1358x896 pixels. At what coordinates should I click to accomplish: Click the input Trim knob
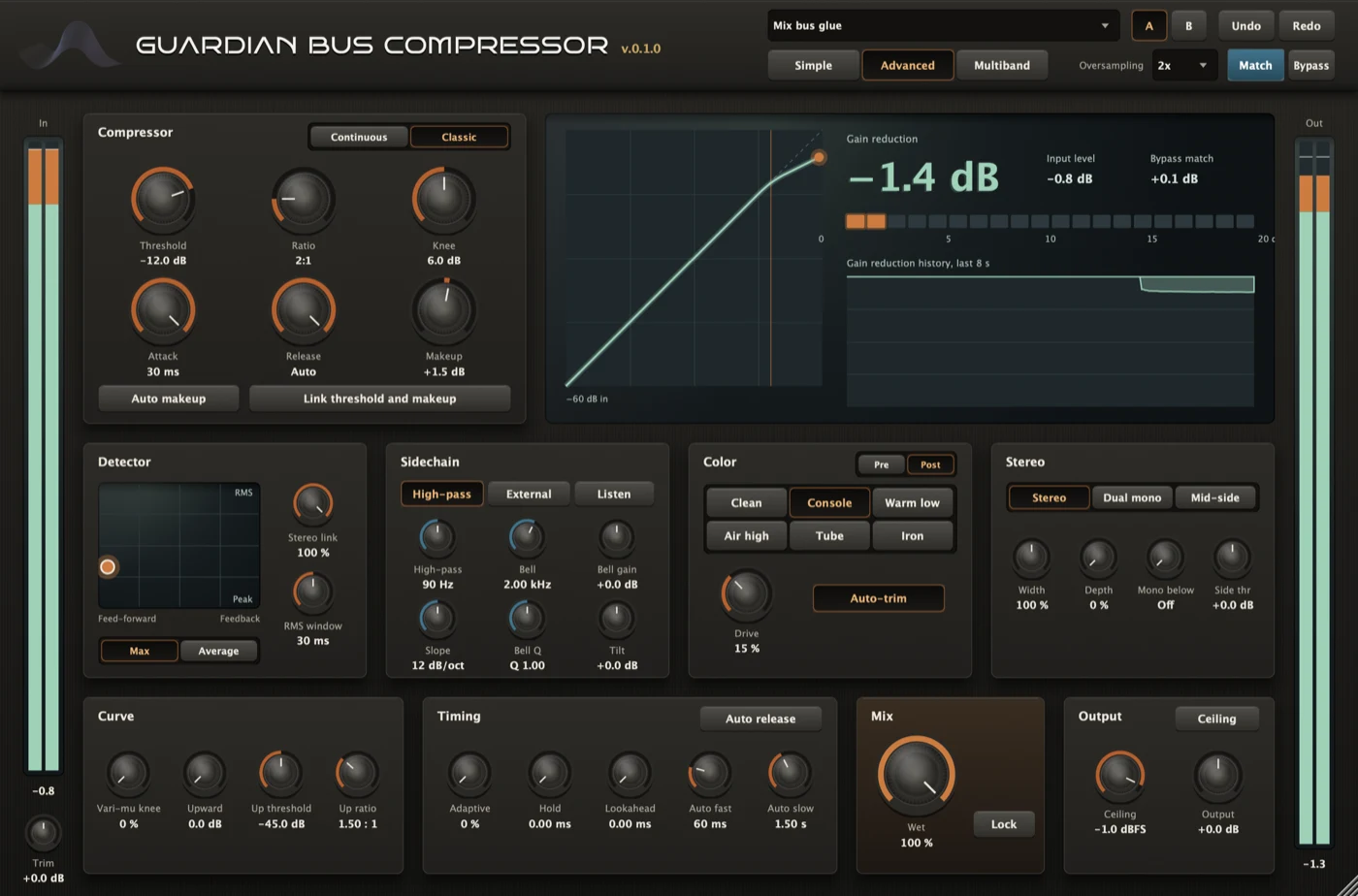pyautogui.click(x=43, y=833)
